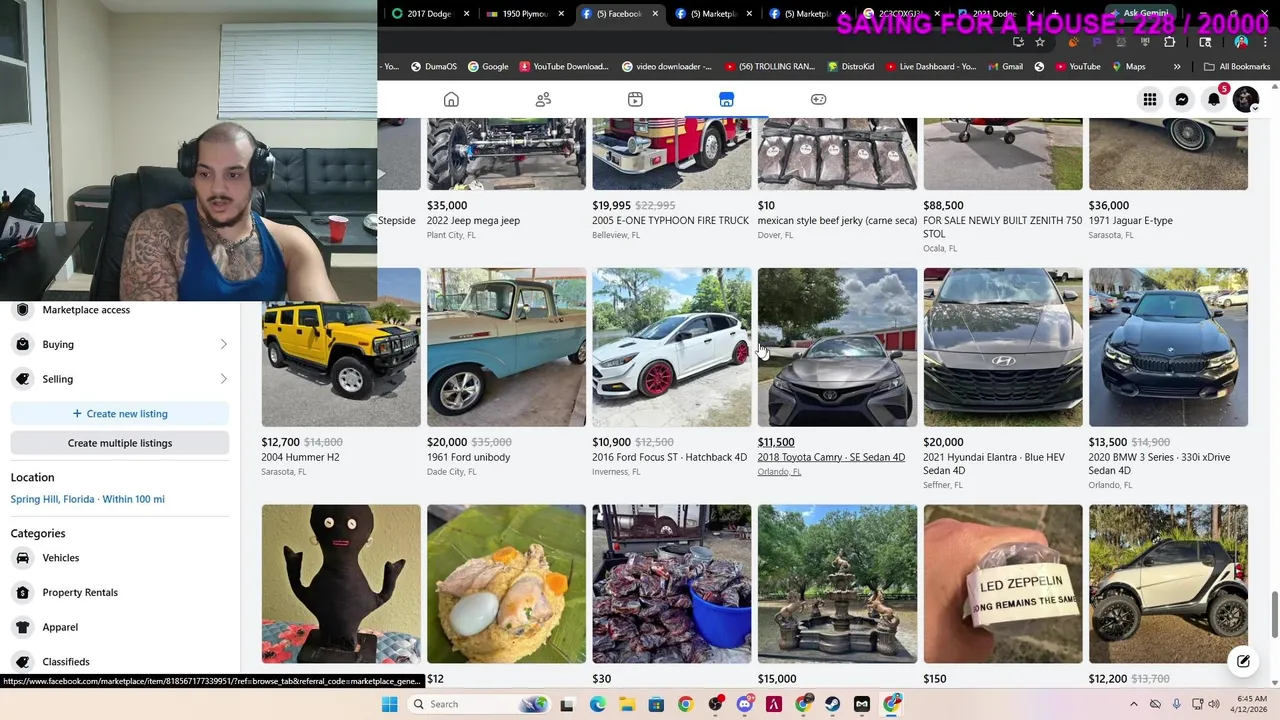The height and width of the screenshot is (720, 1280).
Task: Click 2005 E-ONE TYPHOON FIRE TRUCK title
Action: click(x=670, y=221)
